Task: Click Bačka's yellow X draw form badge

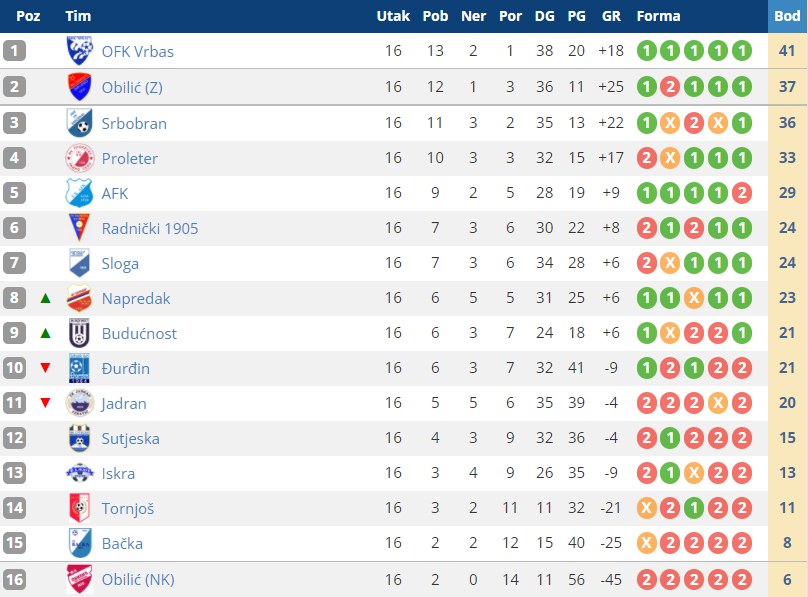Action: (x=647, y=543)
